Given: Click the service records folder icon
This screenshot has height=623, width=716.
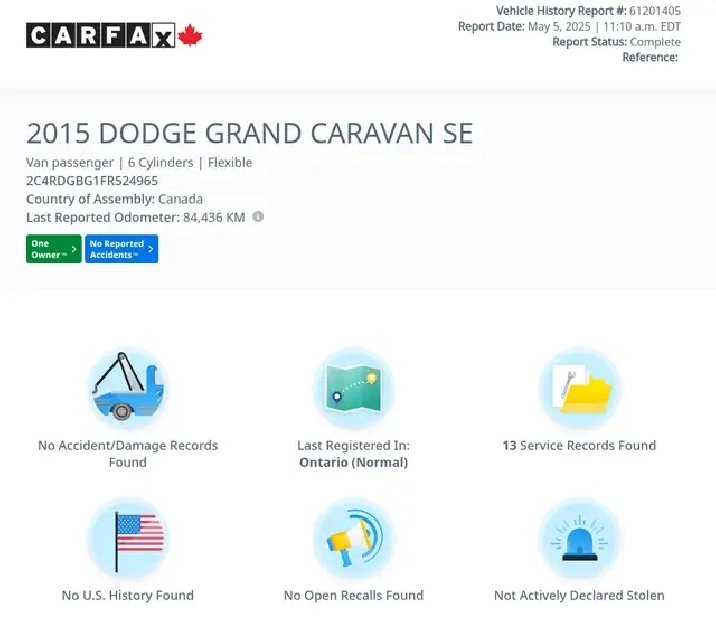Looking at the screenshot, I should point(579,387).
